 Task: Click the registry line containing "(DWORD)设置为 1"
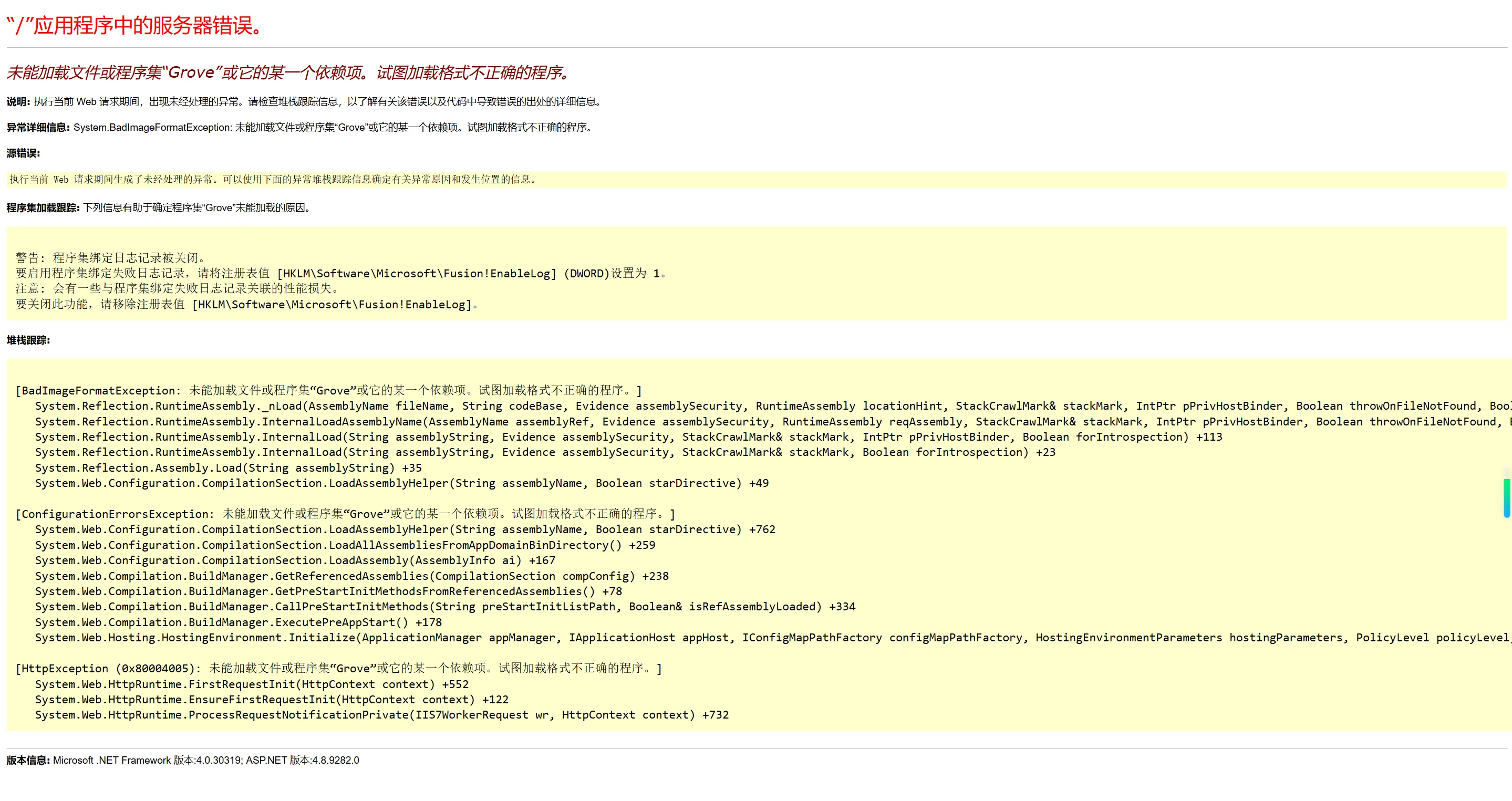coord(340,274)
